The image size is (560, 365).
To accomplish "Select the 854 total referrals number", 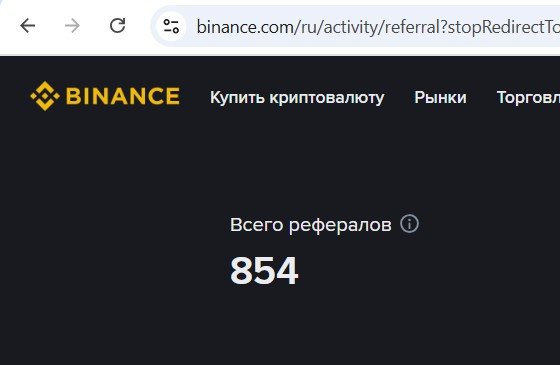I will coord(264,271).
